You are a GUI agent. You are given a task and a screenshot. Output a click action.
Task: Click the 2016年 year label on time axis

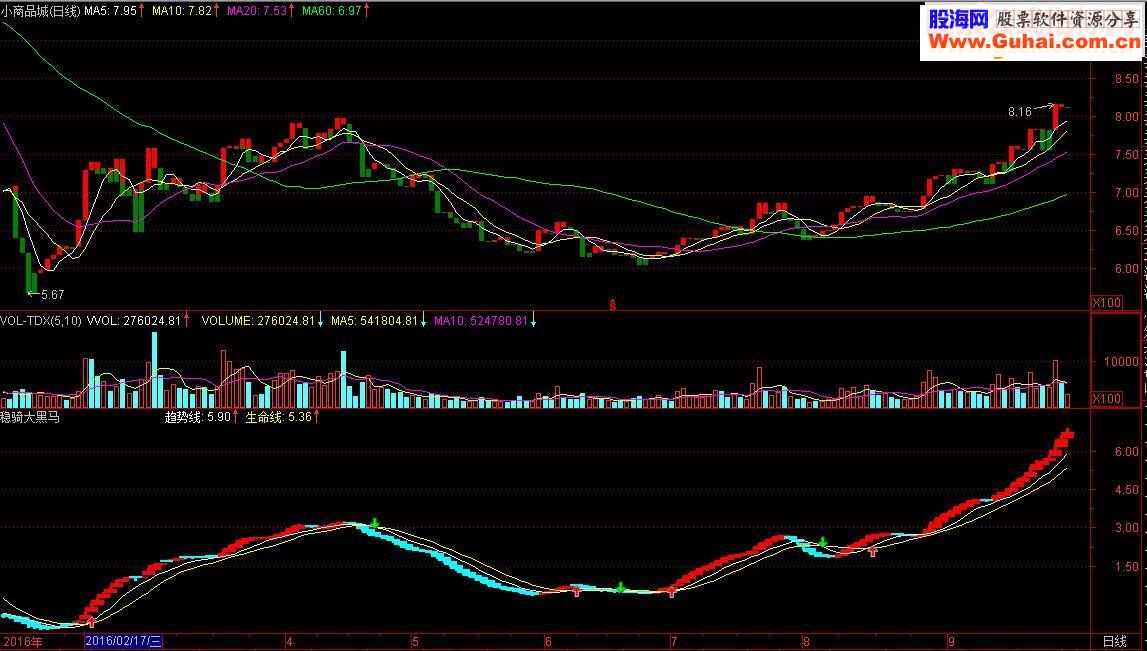click(21, 641)
